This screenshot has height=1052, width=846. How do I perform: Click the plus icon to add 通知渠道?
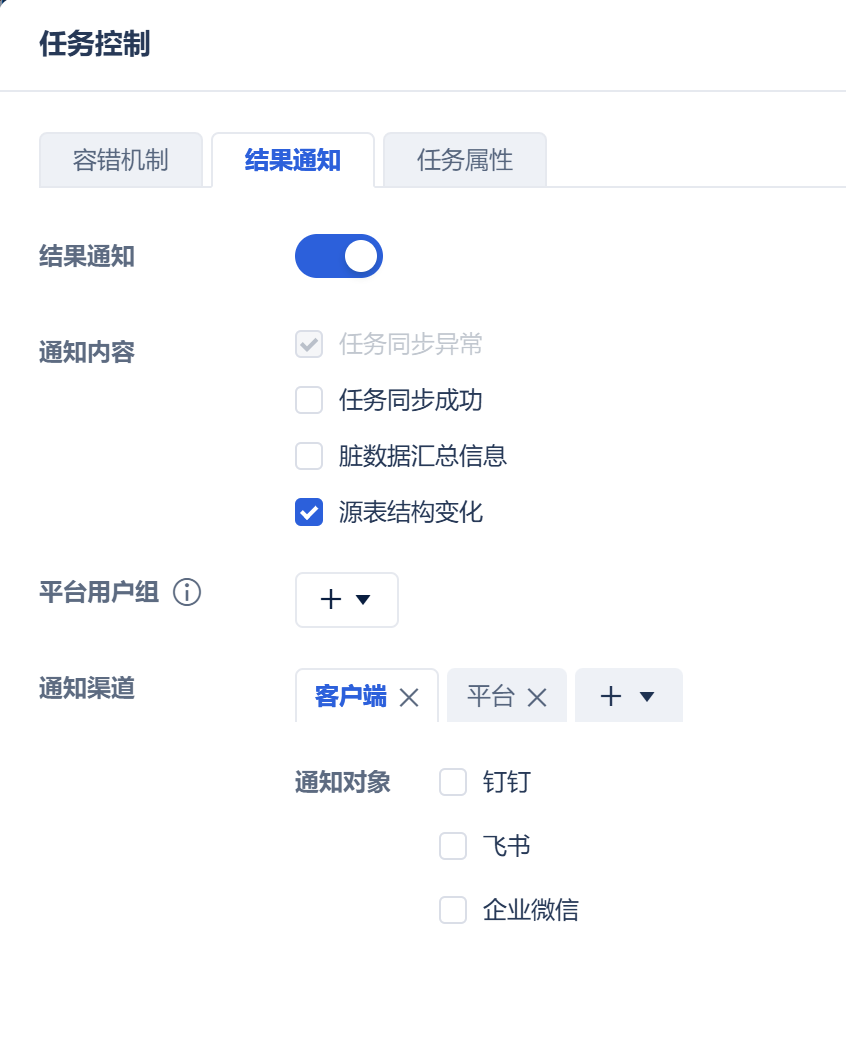[x=611, y=696]
